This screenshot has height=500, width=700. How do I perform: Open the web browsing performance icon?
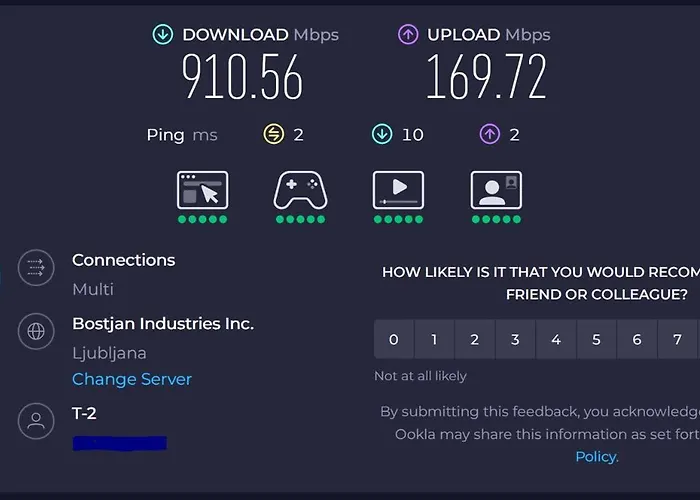point(202,190)
